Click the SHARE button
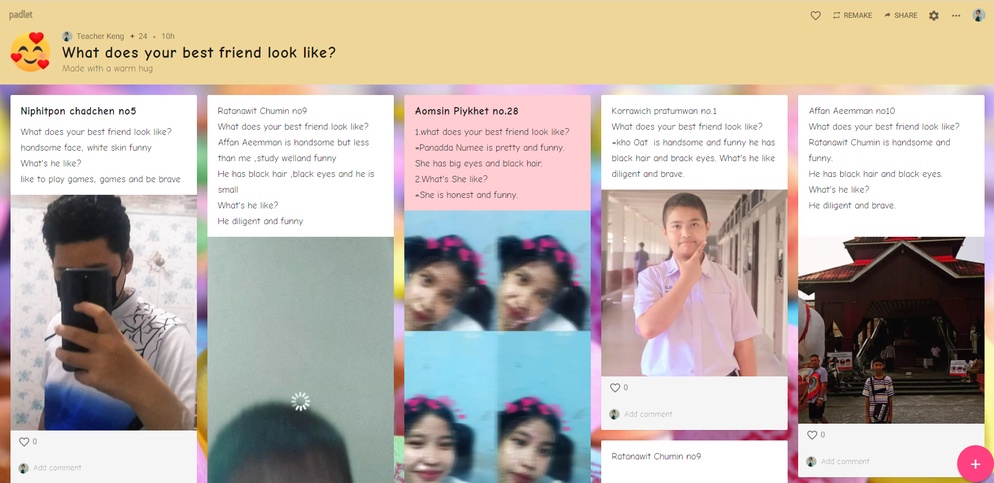 click(x=900, y=15)
